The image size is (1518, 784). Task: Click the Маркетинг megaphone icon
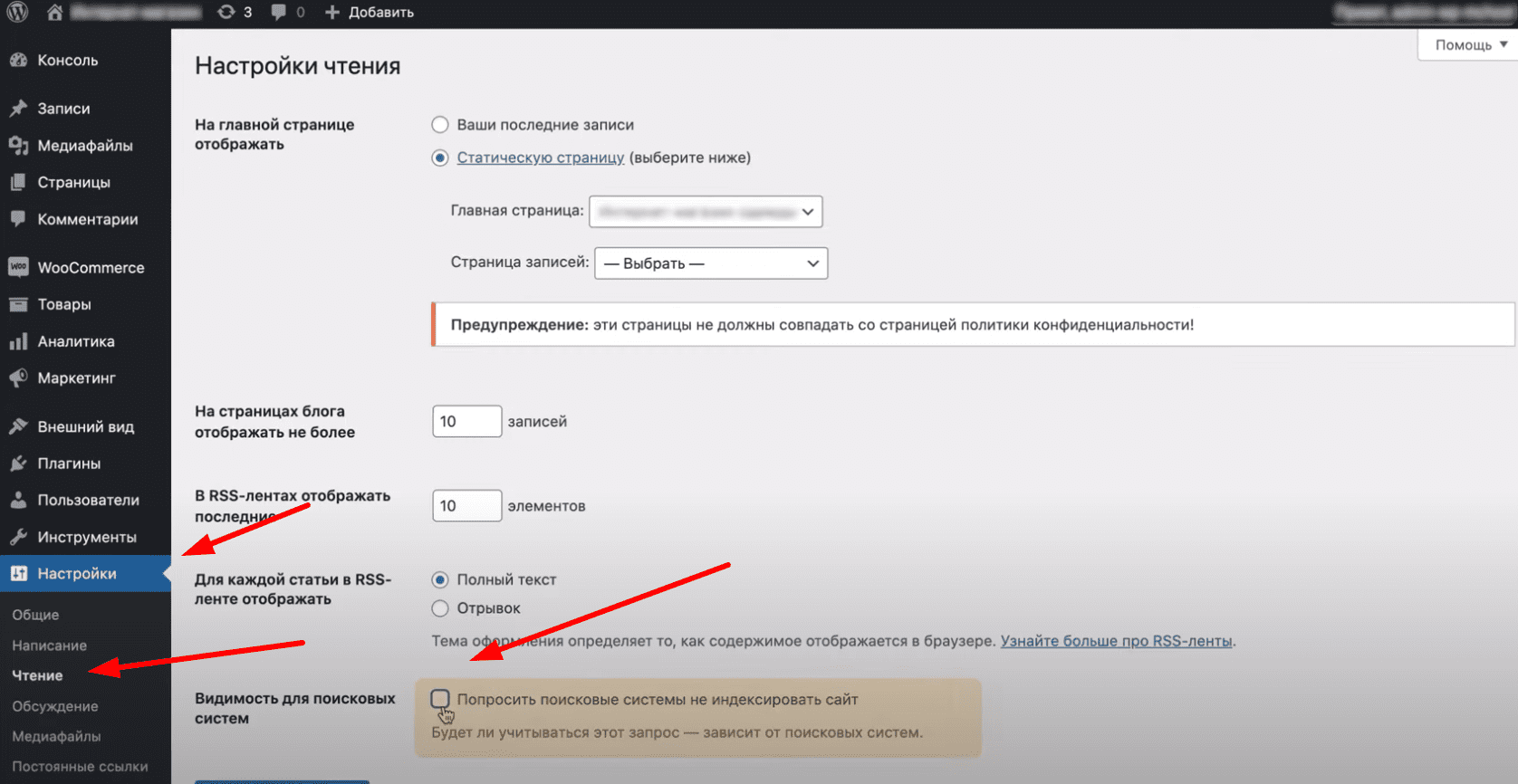pyautogui.click(x=18, y=378)
